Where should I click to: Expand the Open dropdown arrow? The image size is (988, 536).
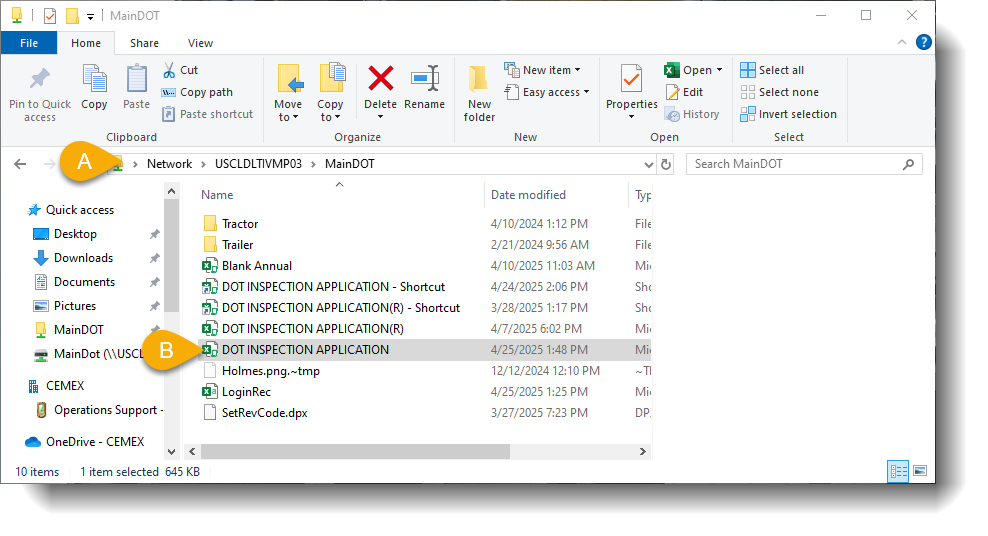click(x=720, y=70)
